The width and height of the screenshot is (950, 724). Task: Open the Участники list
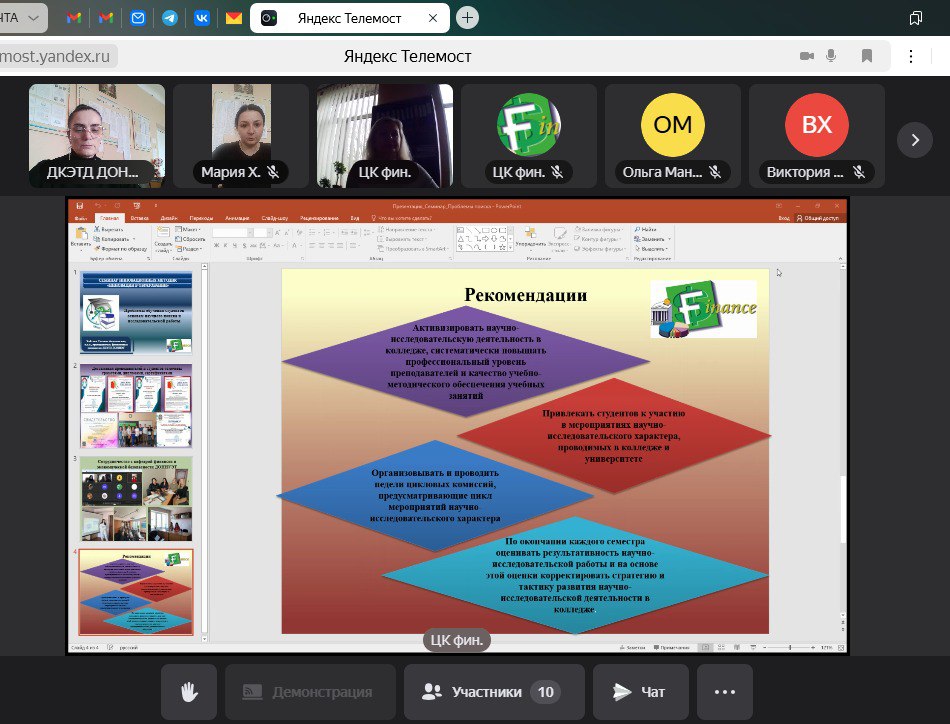point(494,691)
